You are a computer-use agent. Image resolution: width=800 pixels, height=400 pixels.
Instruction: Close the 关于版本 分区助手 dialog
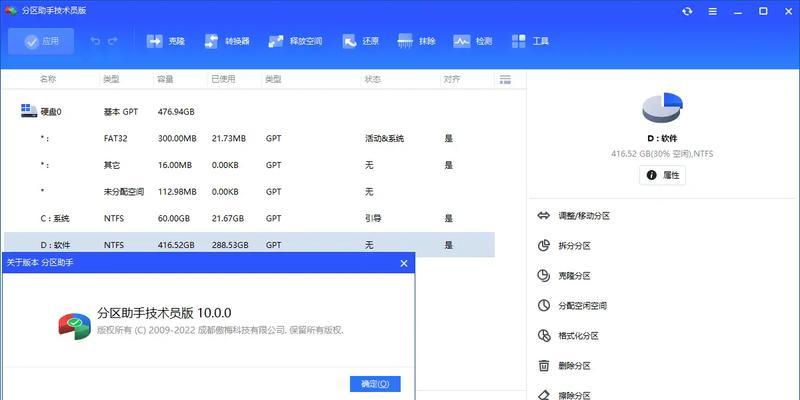point(404,263)
